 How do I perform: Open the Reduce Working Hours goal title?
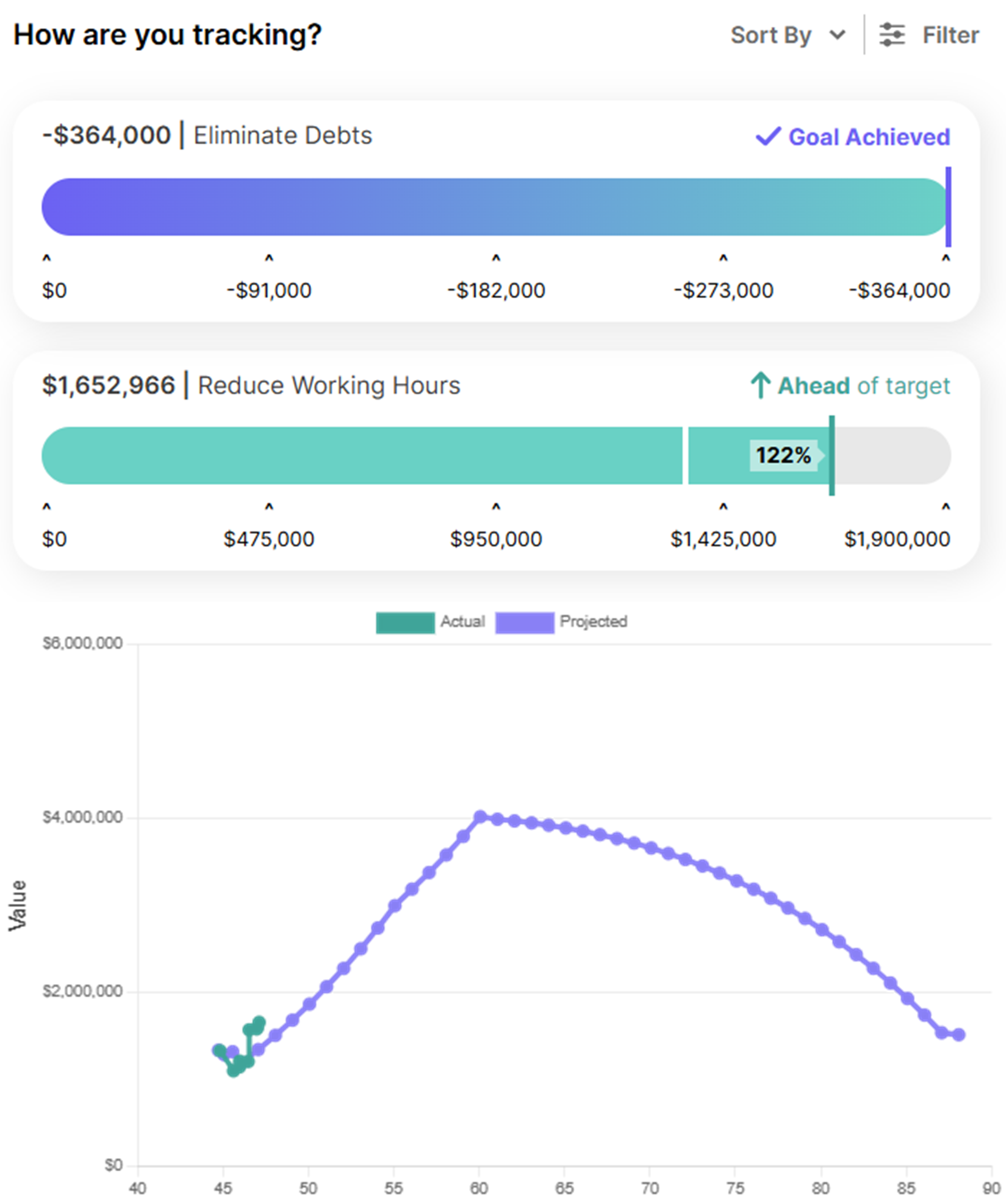tap(329, 385)
